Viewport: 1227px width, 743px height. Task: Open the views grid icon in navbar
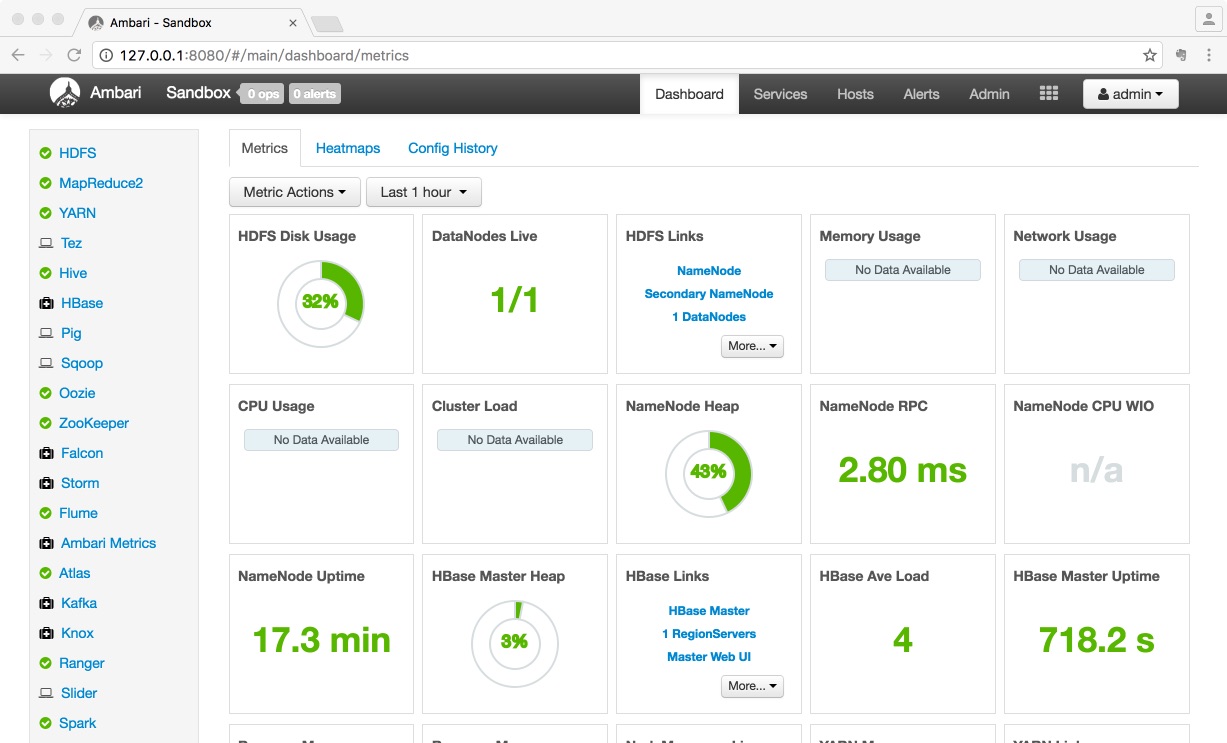(1048, 93)
